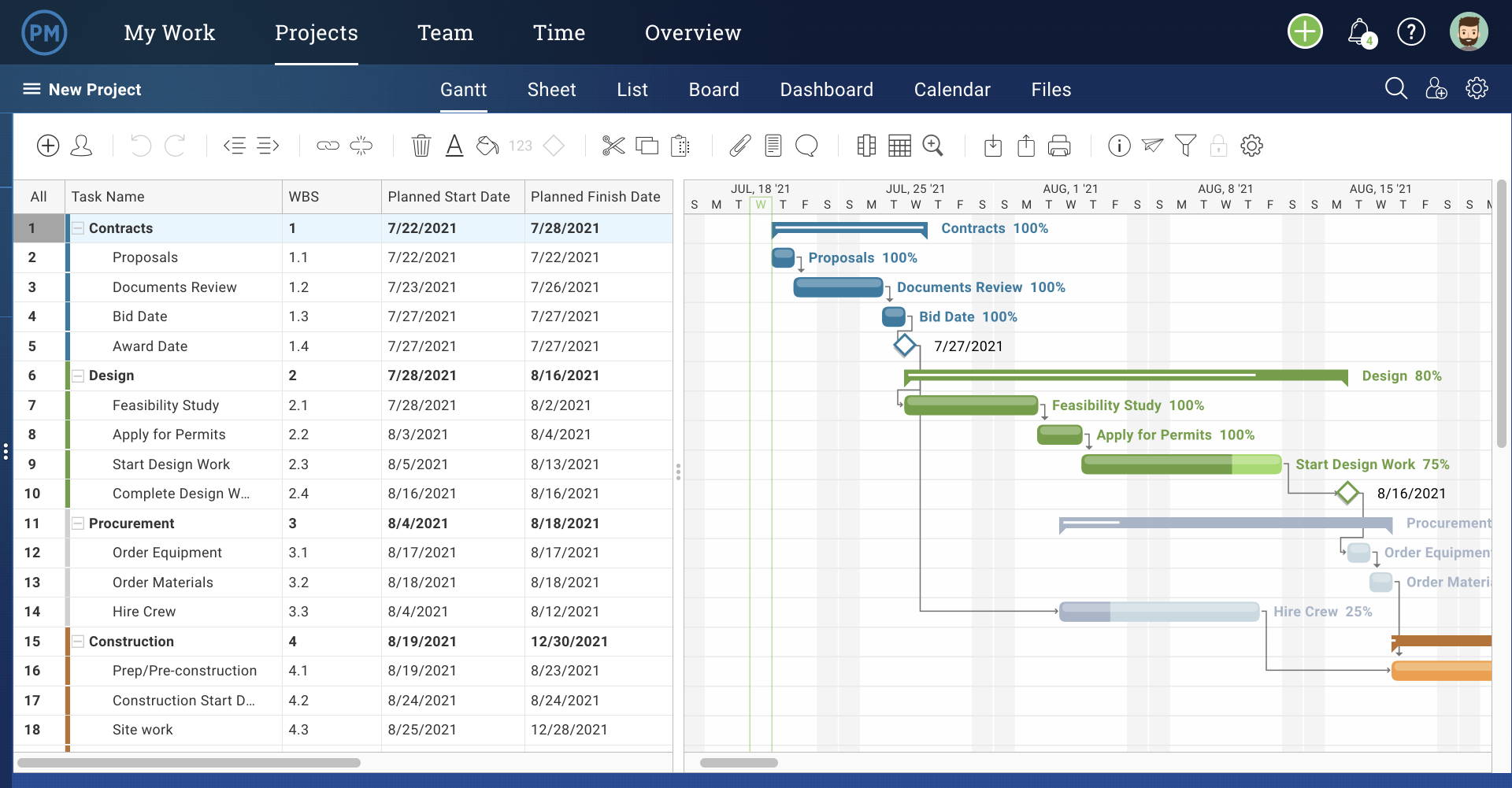Open the user avatar profile menu

(1469, 32)
